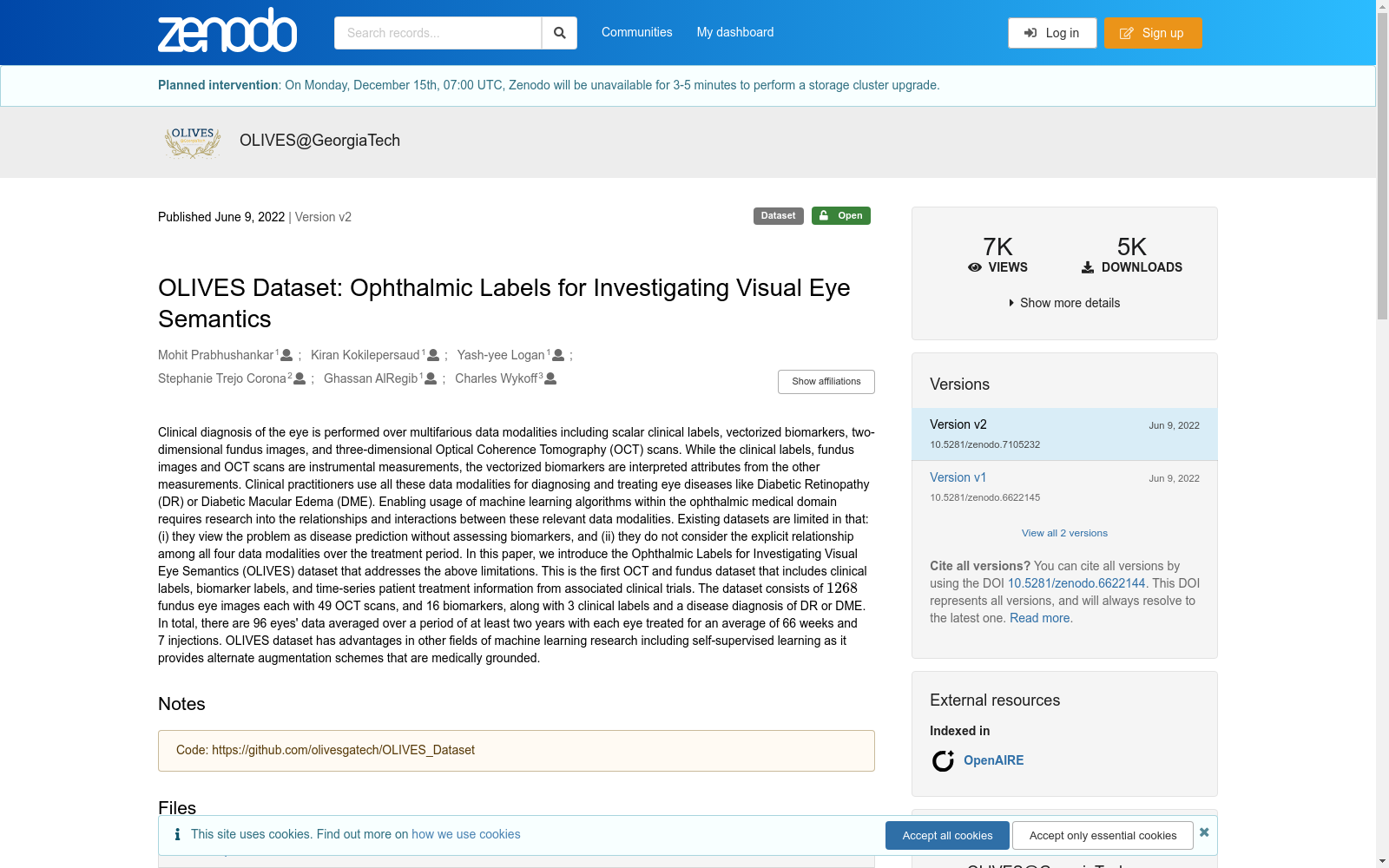Click Accept only essential cookies

click(x=1103, y=836)
